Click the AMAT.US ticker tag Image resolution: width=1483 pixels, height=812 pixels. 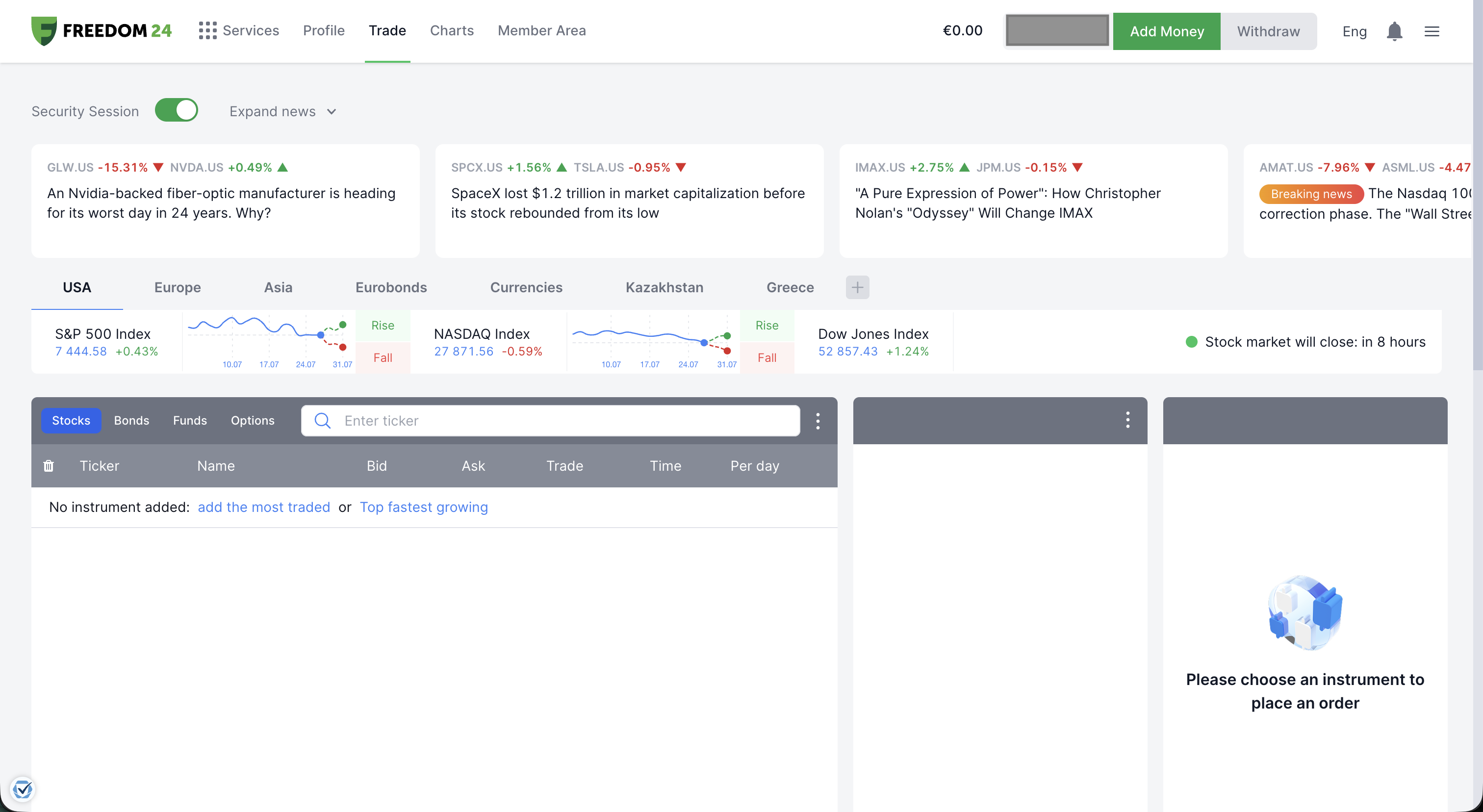pyautogui.click(x=1286, y=168)
